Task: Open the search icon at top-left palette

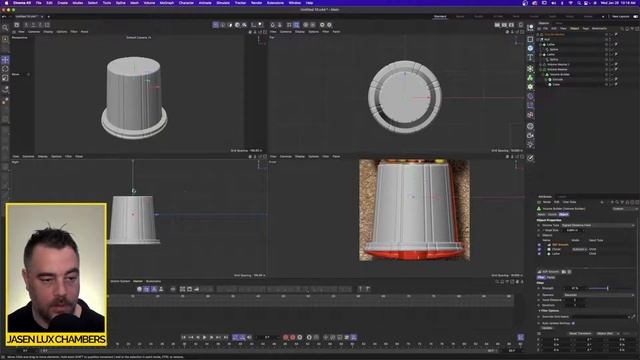Action: tap(5, 28)
